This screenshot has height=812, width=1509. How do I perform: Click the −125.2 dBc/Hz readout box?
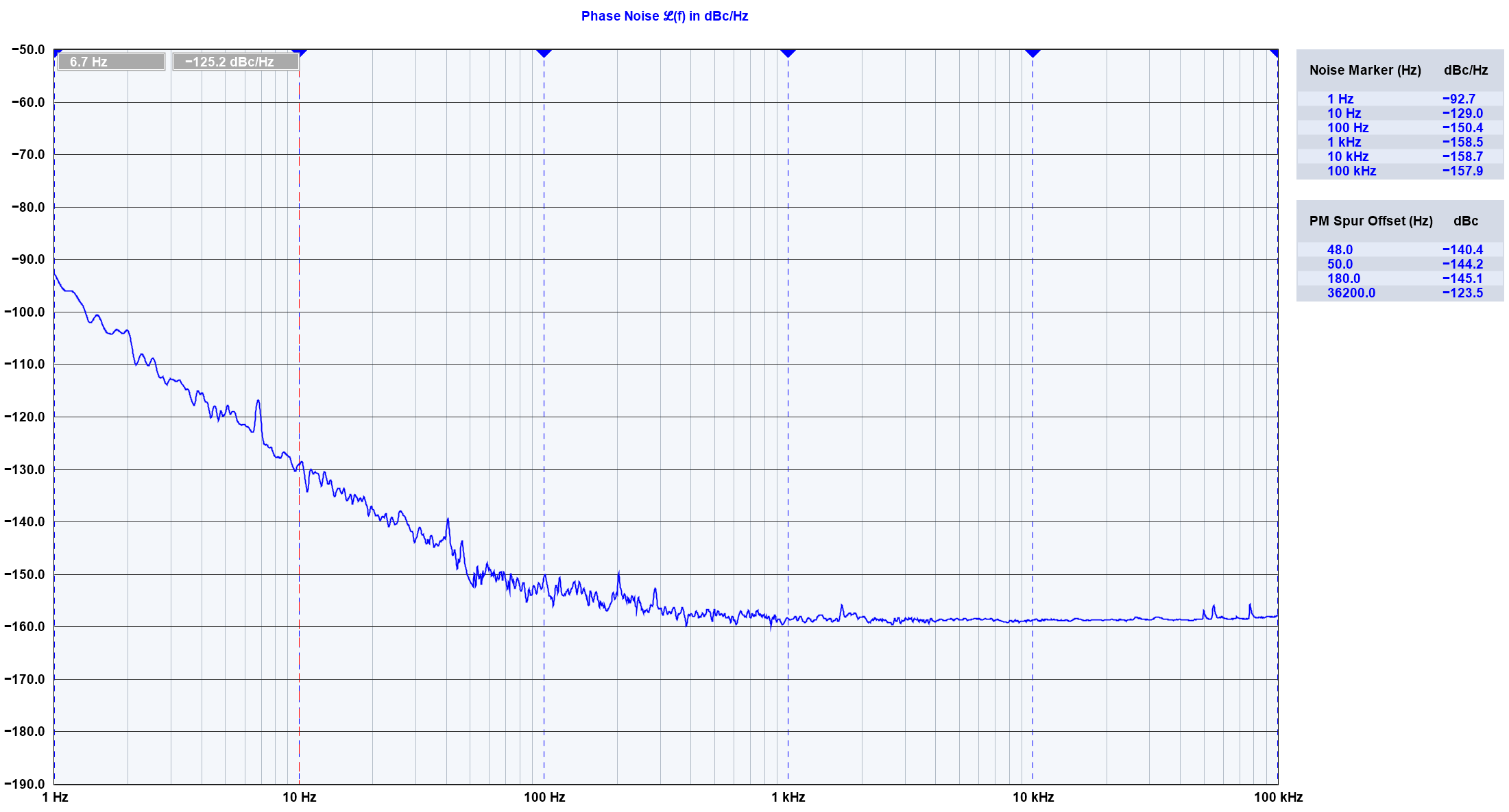pyautogui.click(x=235, y=62)
